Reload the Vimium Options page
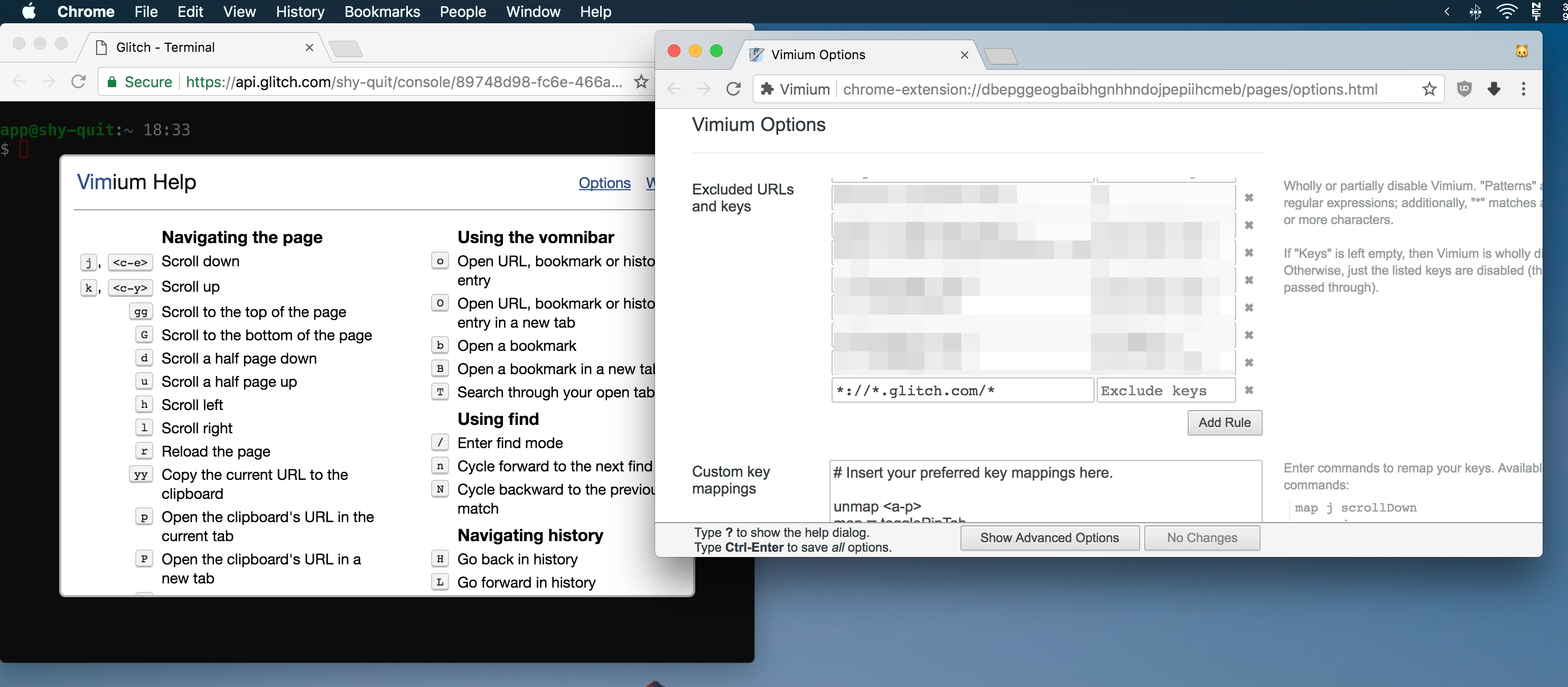 click(x=733, y=89)
